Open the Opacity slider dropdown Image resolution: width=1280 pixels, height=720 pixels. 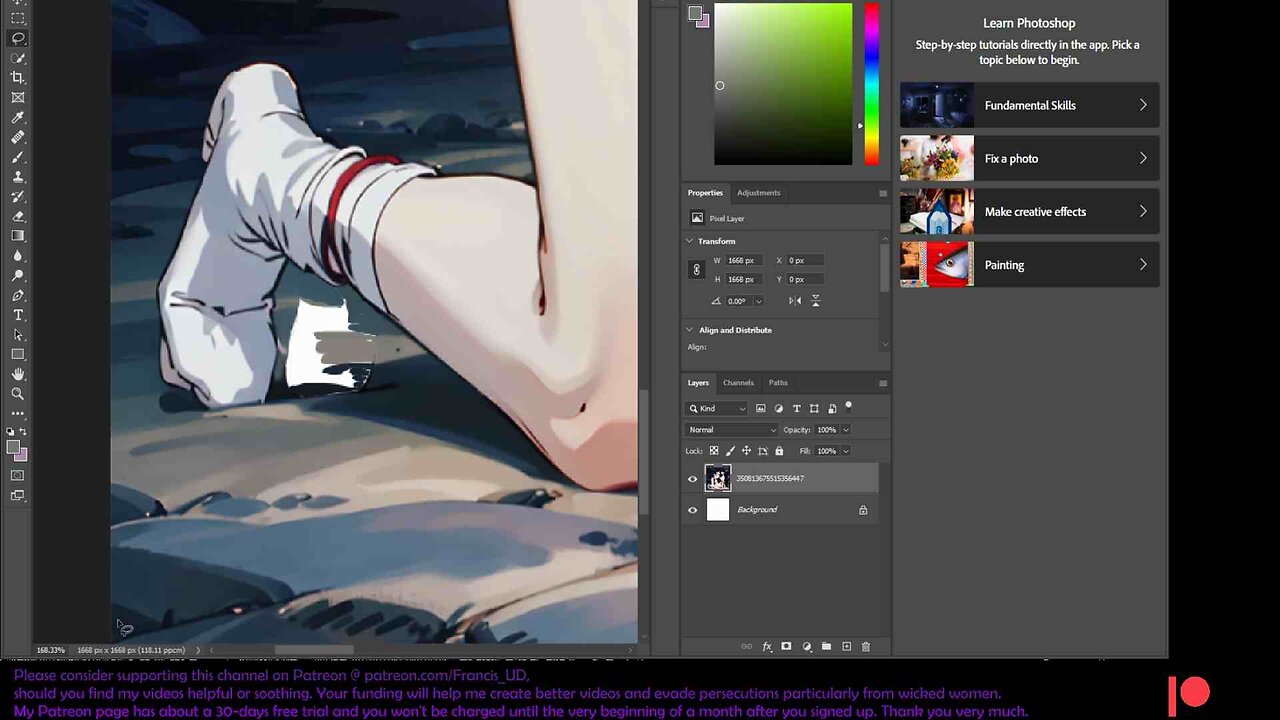pos(846,430)
